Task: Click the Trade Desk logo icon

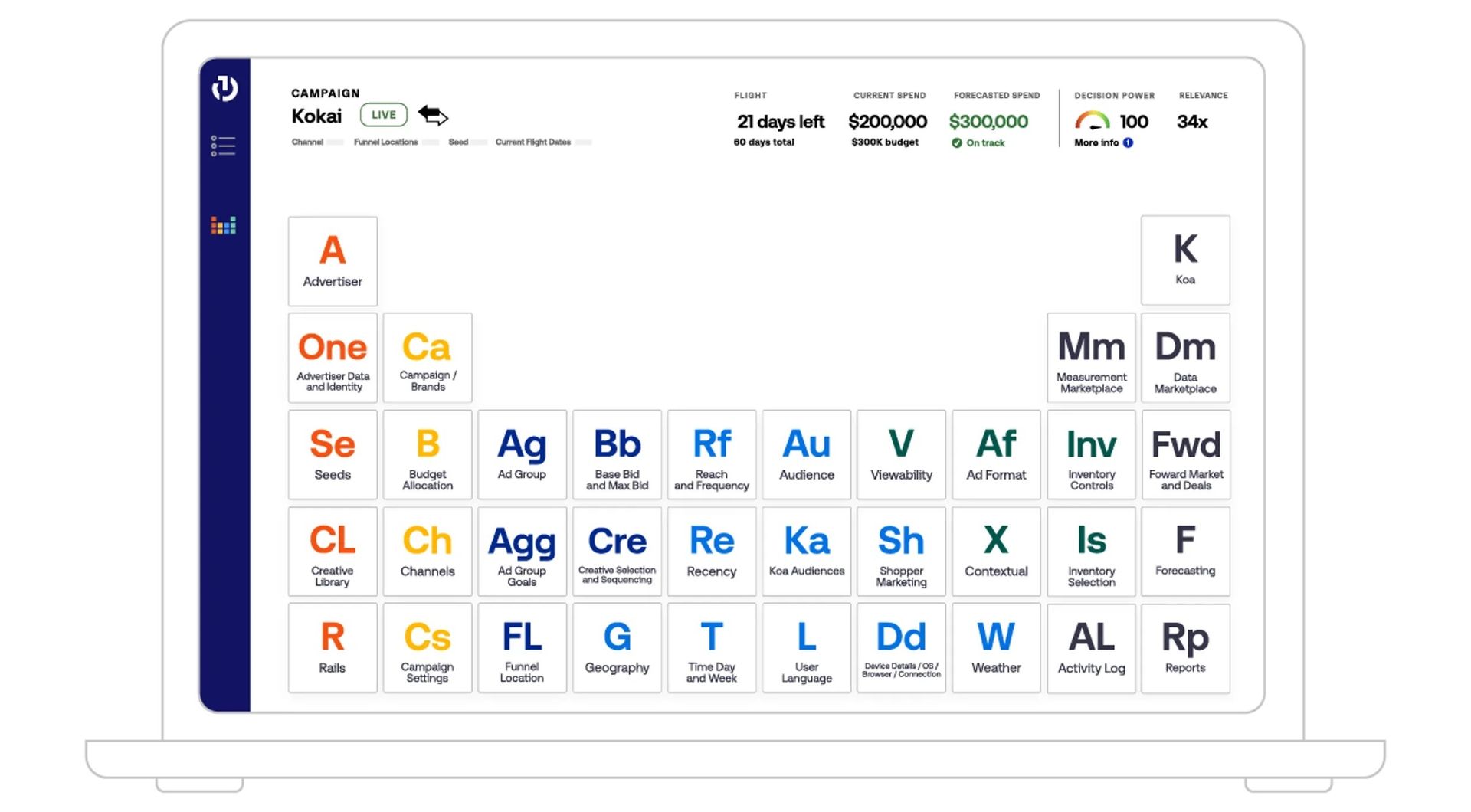Action: 224,89
